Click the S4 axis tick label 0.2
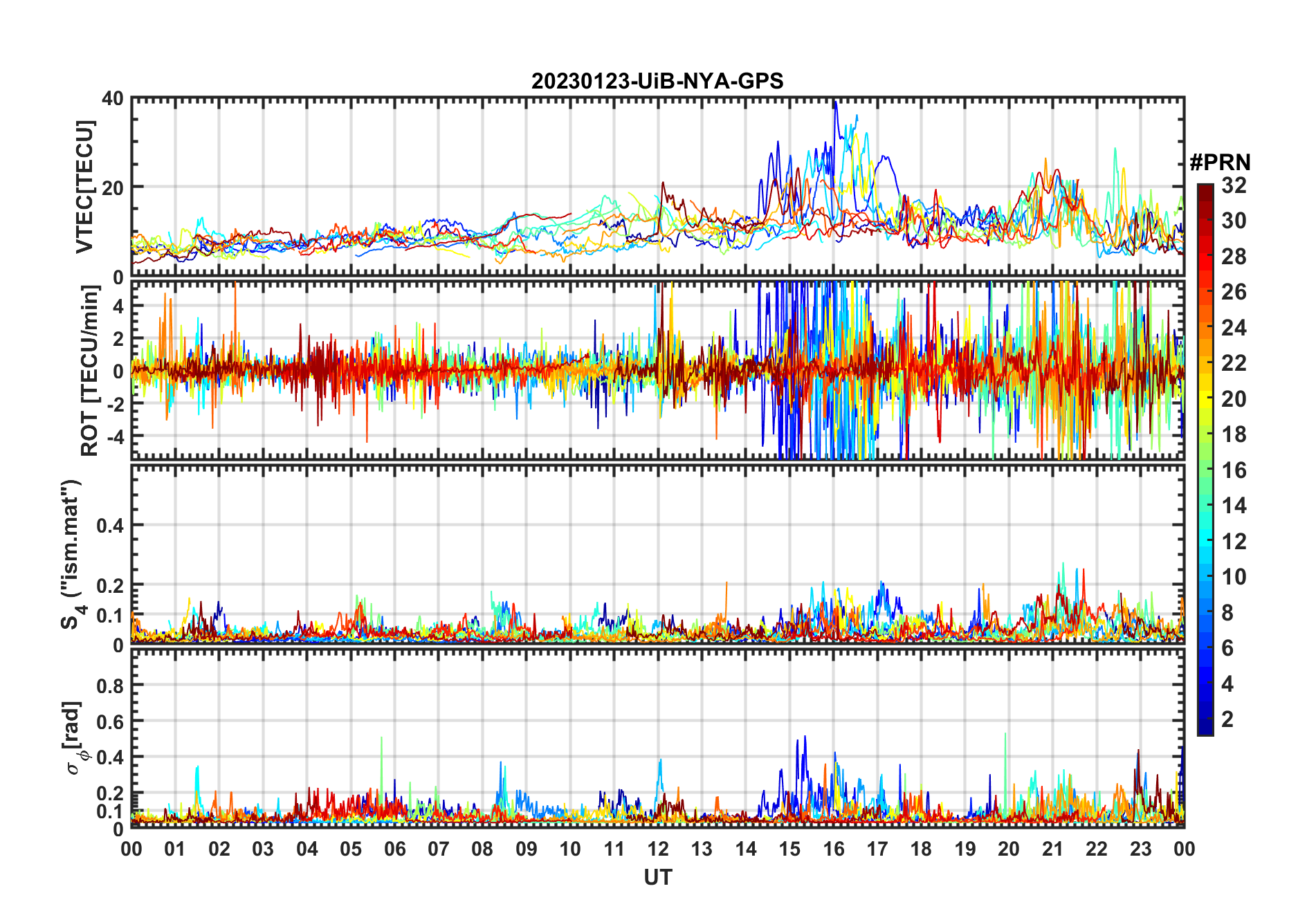Viewport: 1316px width, 920px height. pos(110,586)
